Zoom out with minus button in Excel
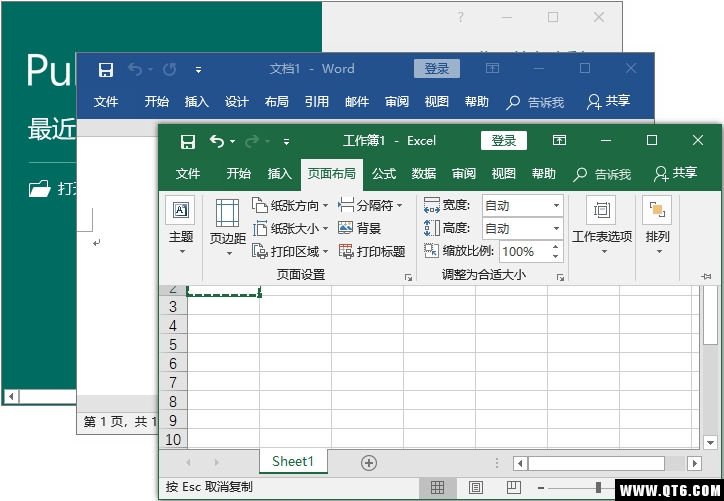 click(x=541, y=488)
